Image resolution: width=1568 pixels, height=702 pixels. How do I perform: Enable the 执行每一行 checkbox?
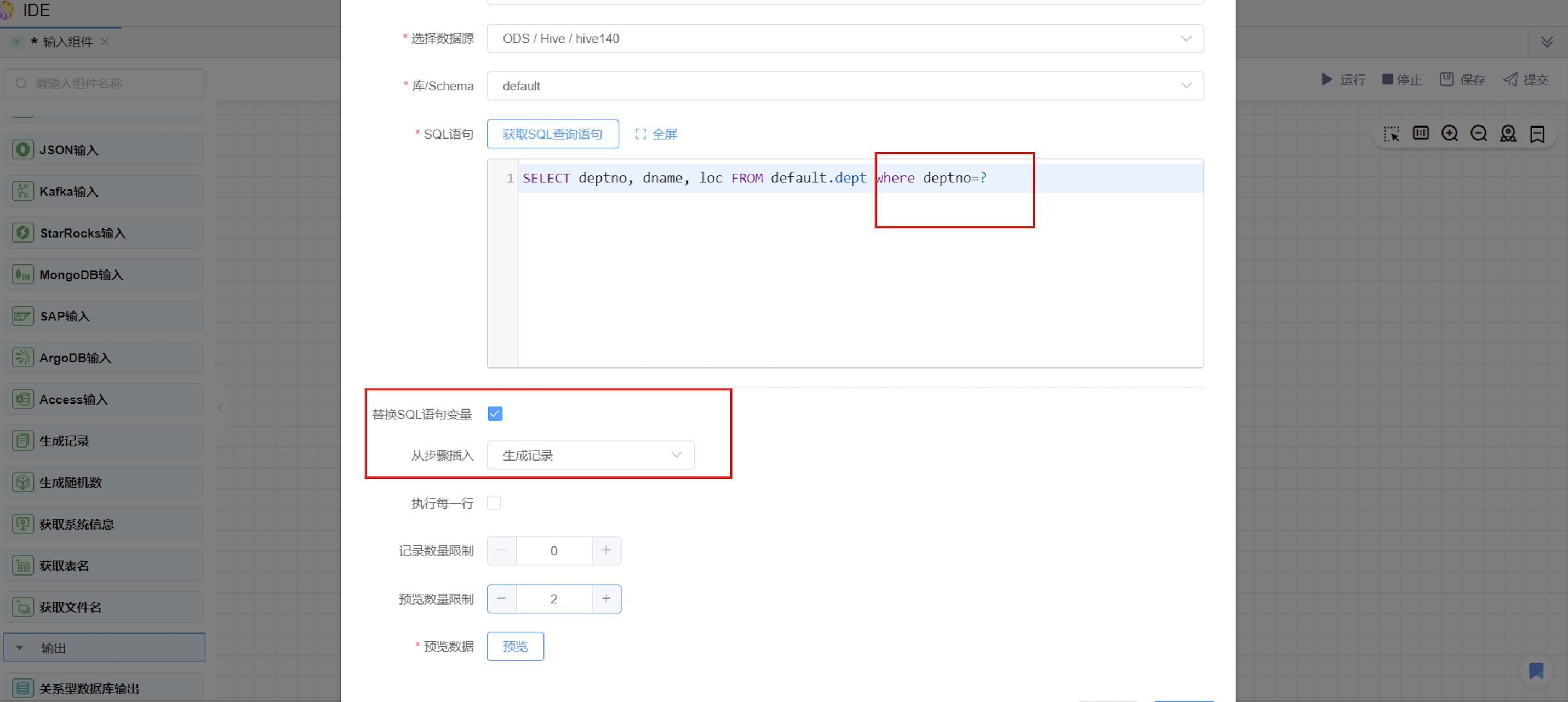[x=494, y=503]
